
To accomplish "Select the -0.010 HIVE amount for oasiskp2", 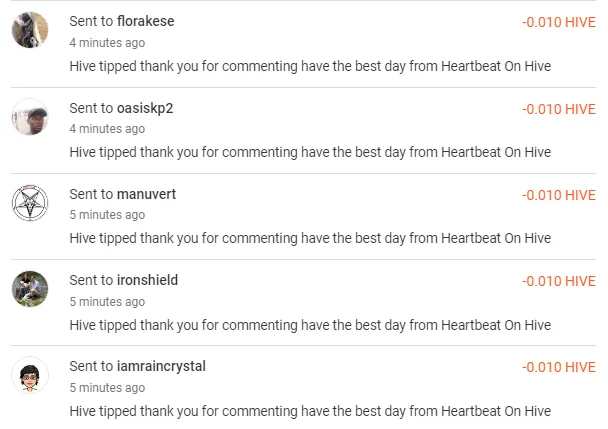I will pyautogui.click(x=558, y=109).
